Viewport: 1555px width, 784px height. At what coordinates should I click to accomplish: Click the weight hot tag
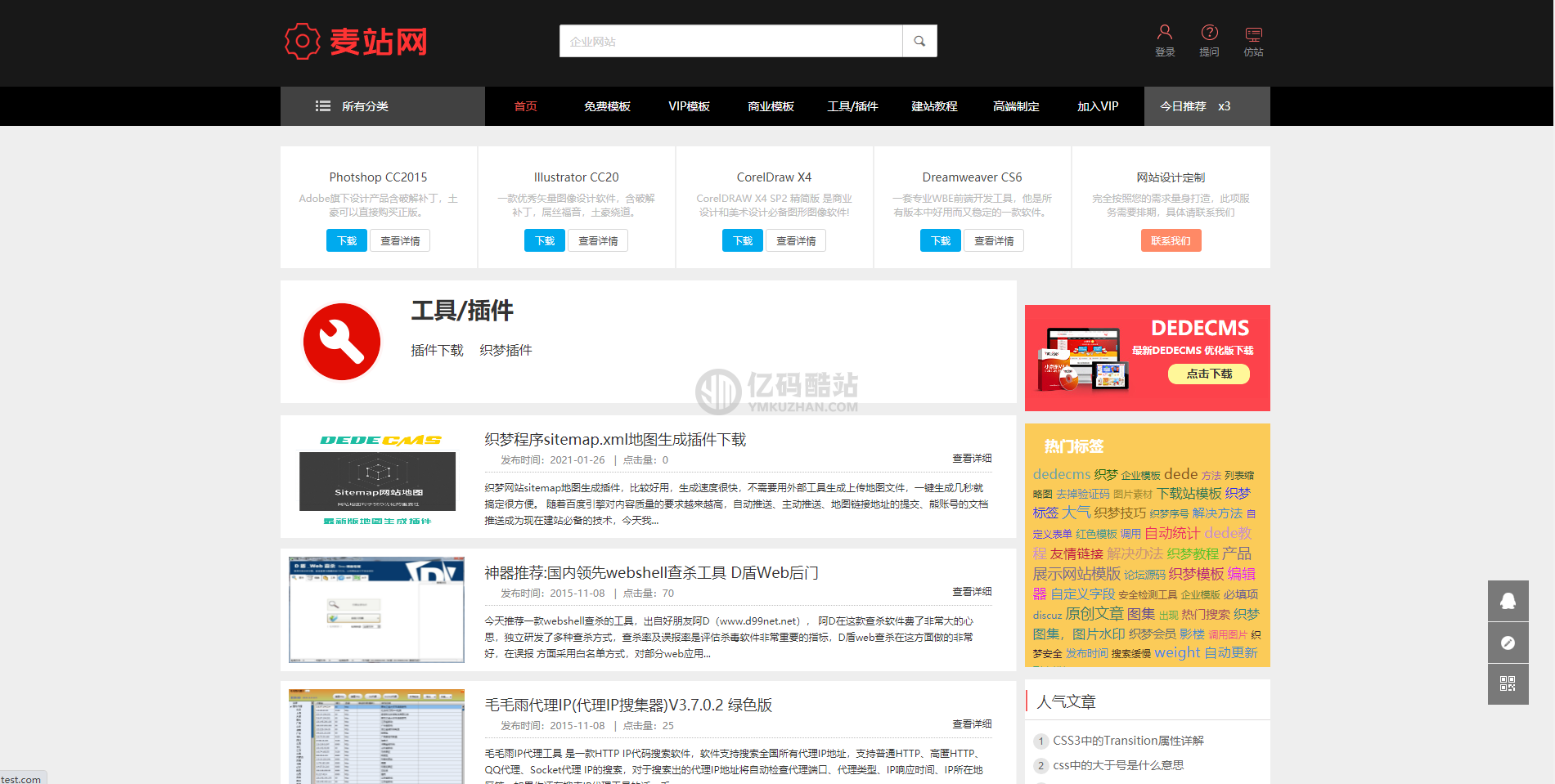[x=1177, y=652]
